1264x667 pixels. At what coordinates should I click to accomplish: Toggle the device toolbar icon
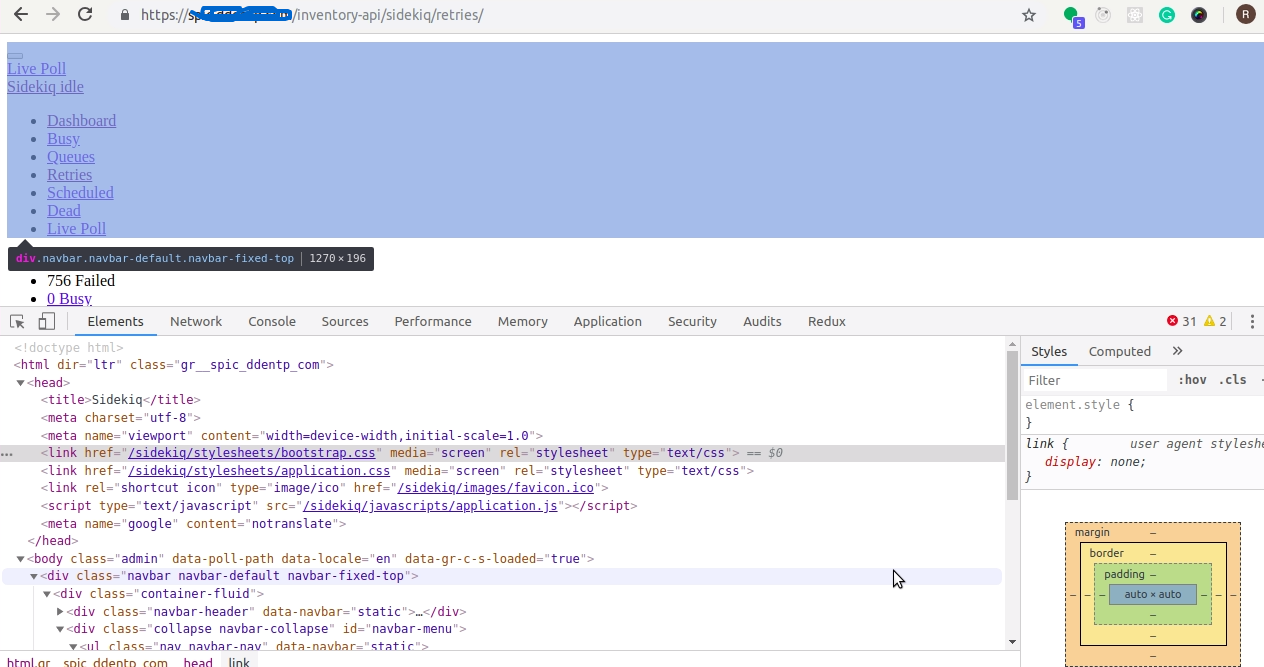pyautogui.click(x=46, y=321)
